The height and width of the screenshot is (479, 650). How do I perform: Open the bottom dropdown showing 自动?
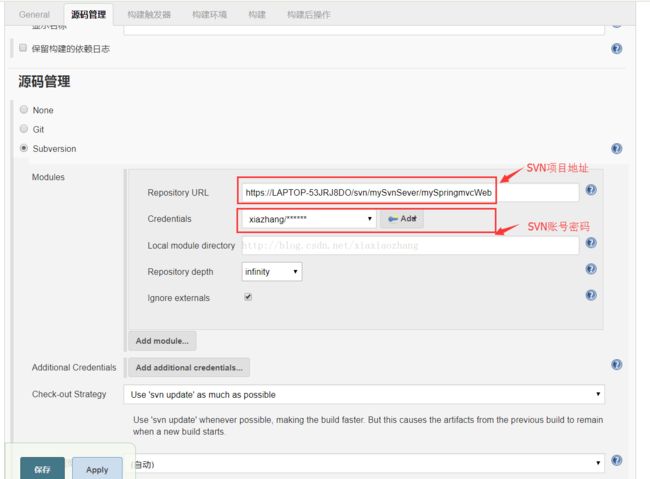point(367,464)
